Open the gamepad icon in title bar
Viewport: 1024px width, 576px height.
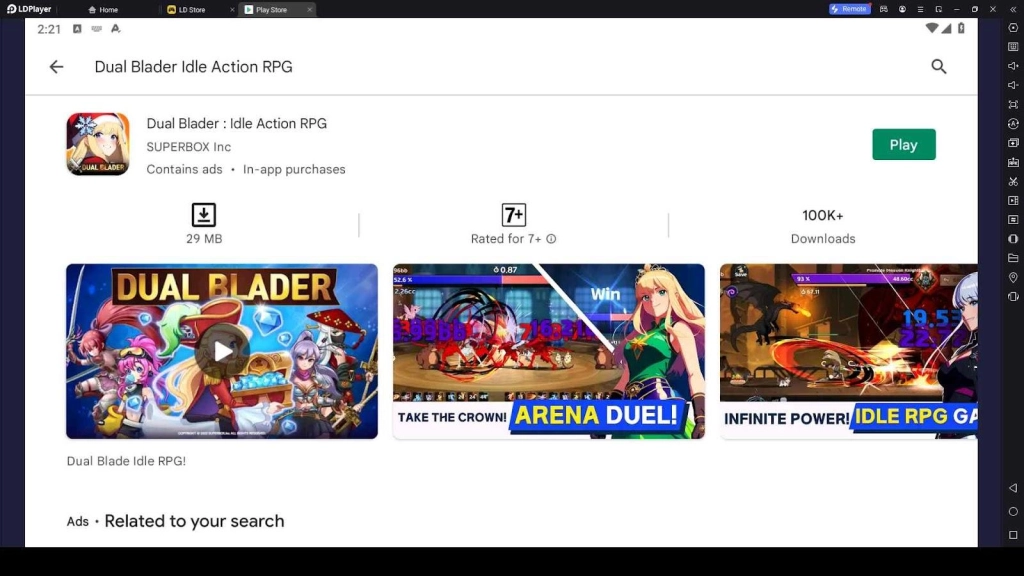(884, 9)
